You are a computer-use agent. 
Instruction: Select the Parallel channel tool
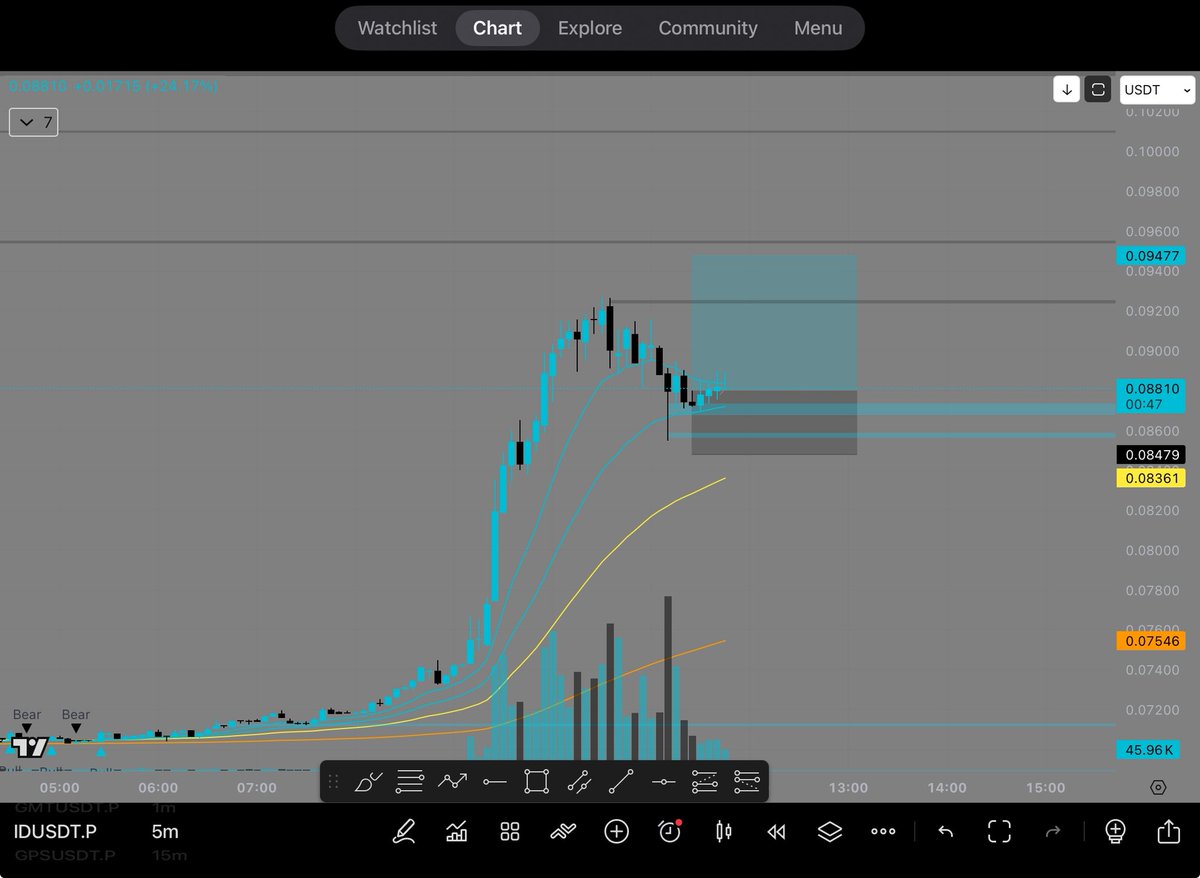coord(579,781)
